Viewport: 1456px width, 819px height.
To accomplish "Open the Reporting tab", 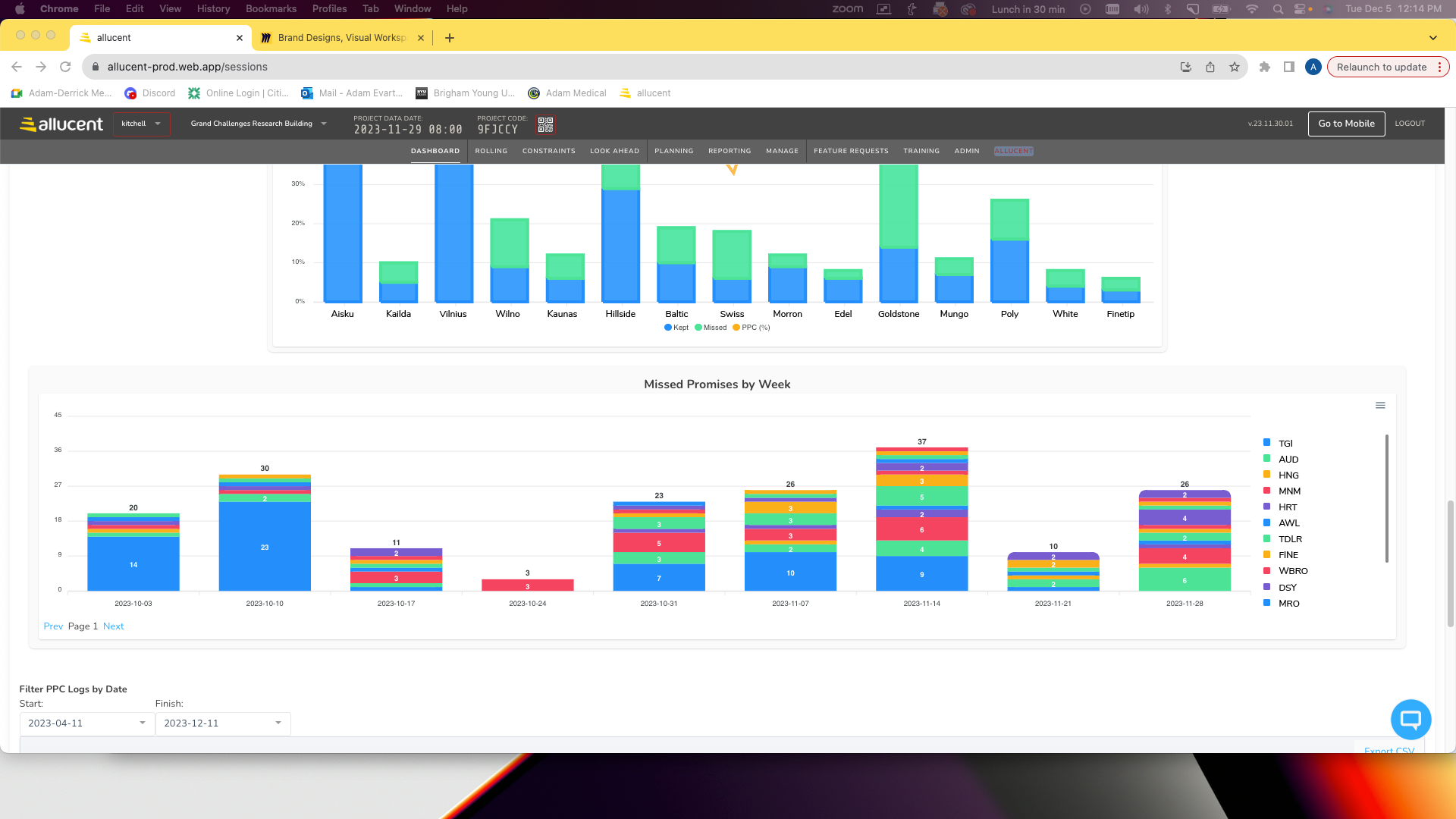I will point(729,151).
